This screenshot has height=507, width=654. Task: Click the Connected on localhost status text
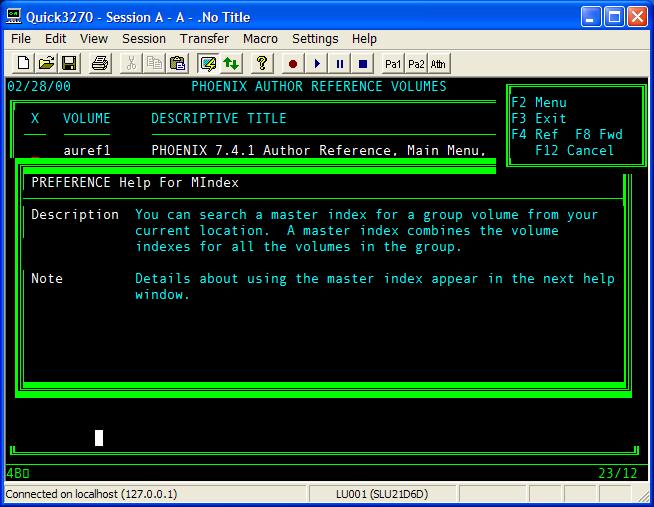pyautogui.click(x=91, y=494)
